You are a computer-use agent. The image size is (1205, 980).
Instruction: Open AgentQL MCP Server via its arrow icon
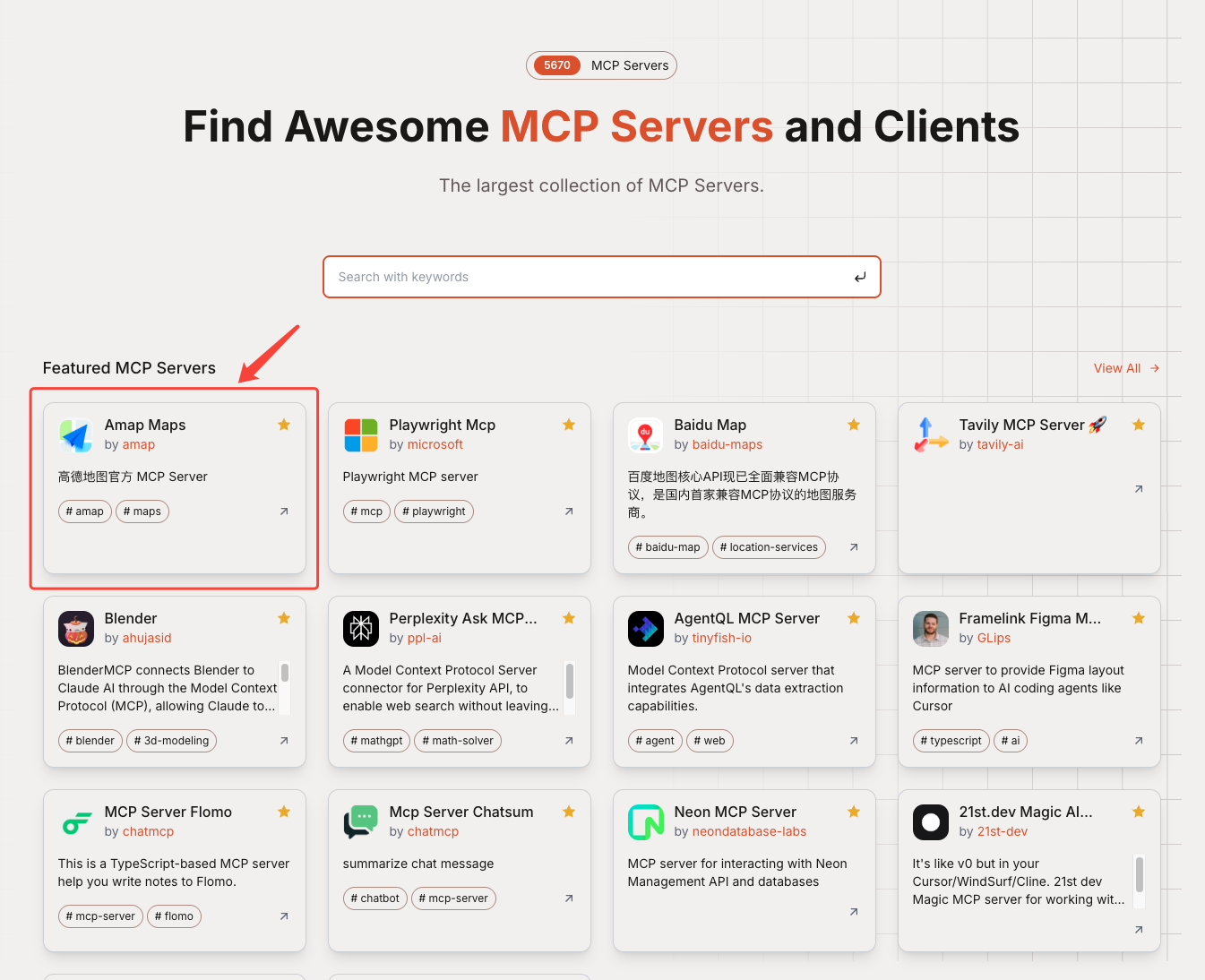(x=854, y=741)
